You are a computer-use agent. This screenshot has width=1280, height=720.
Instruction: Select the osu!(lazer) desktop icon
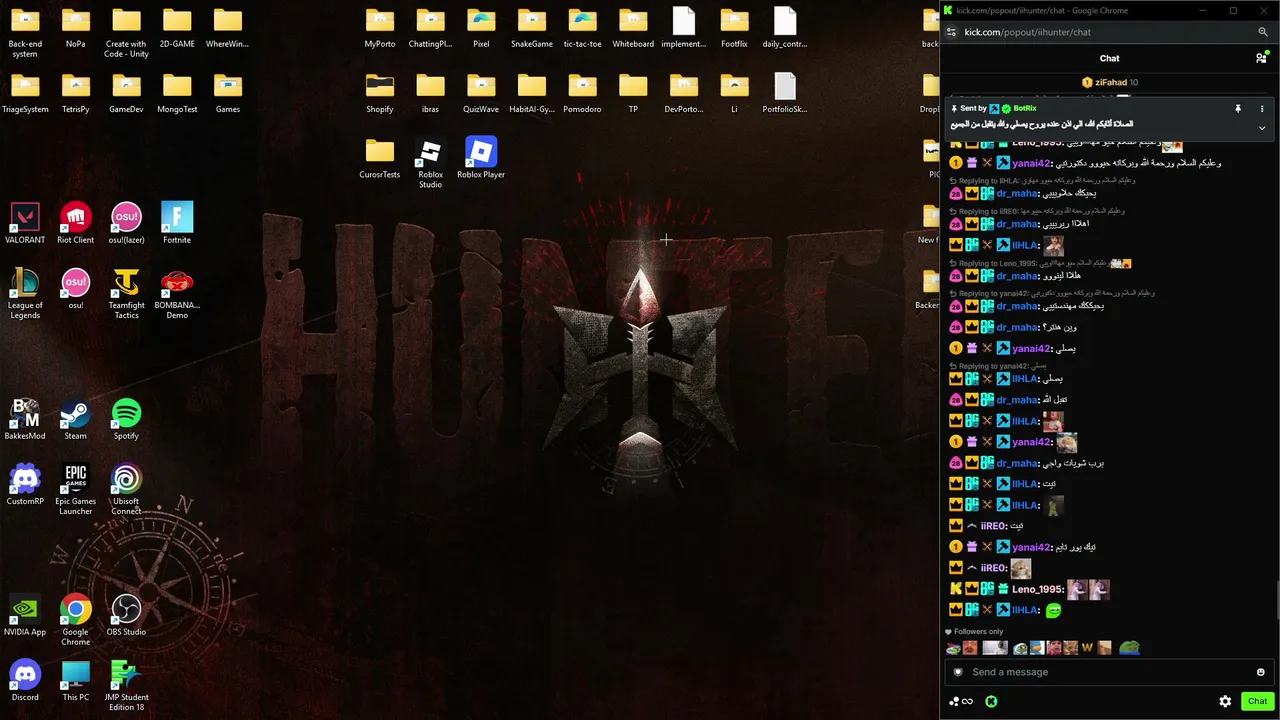[x=126, y=223]
